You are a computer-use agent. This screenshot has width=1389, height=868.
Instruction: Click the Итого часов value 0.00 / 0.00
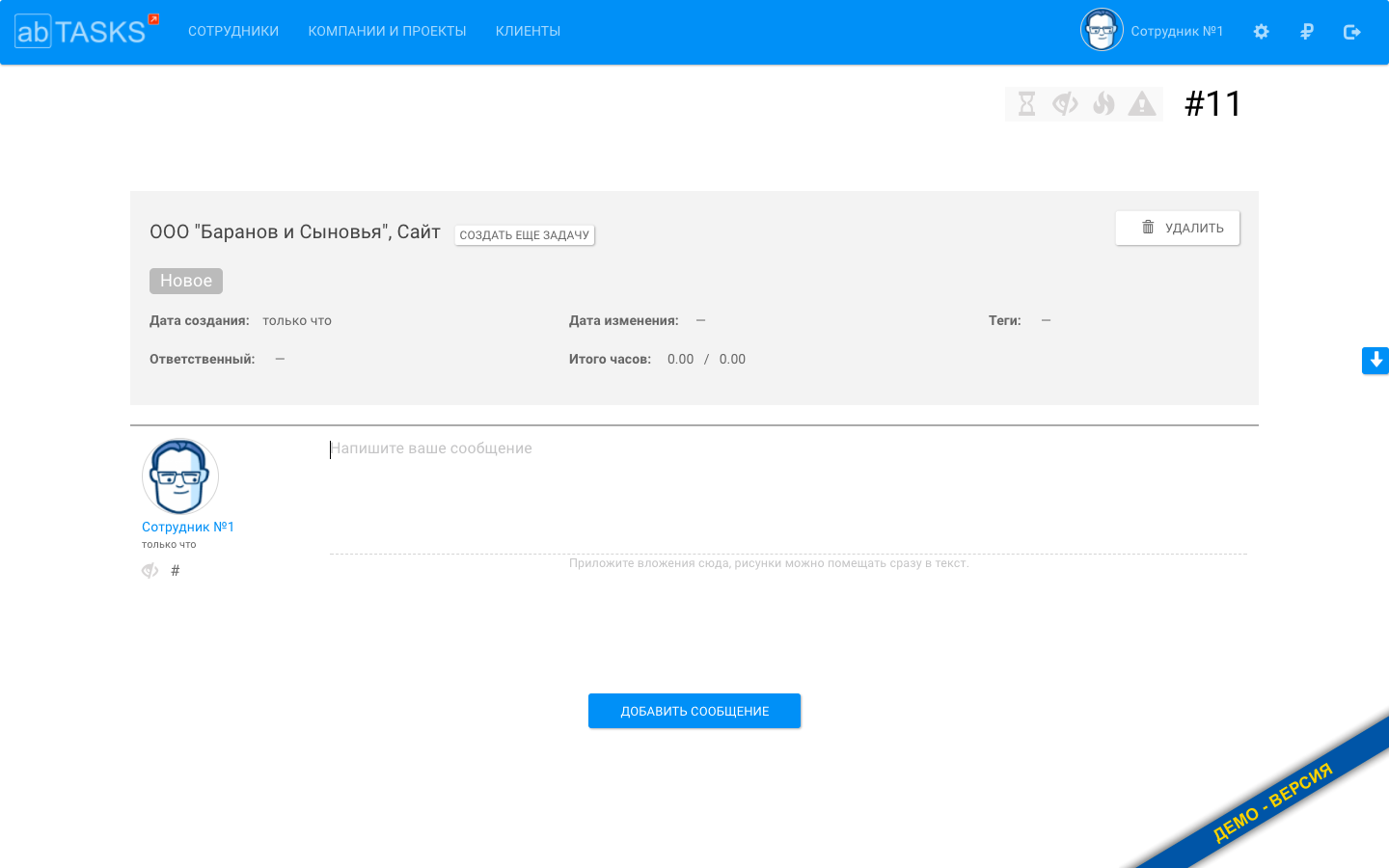[x=706, y=360]
